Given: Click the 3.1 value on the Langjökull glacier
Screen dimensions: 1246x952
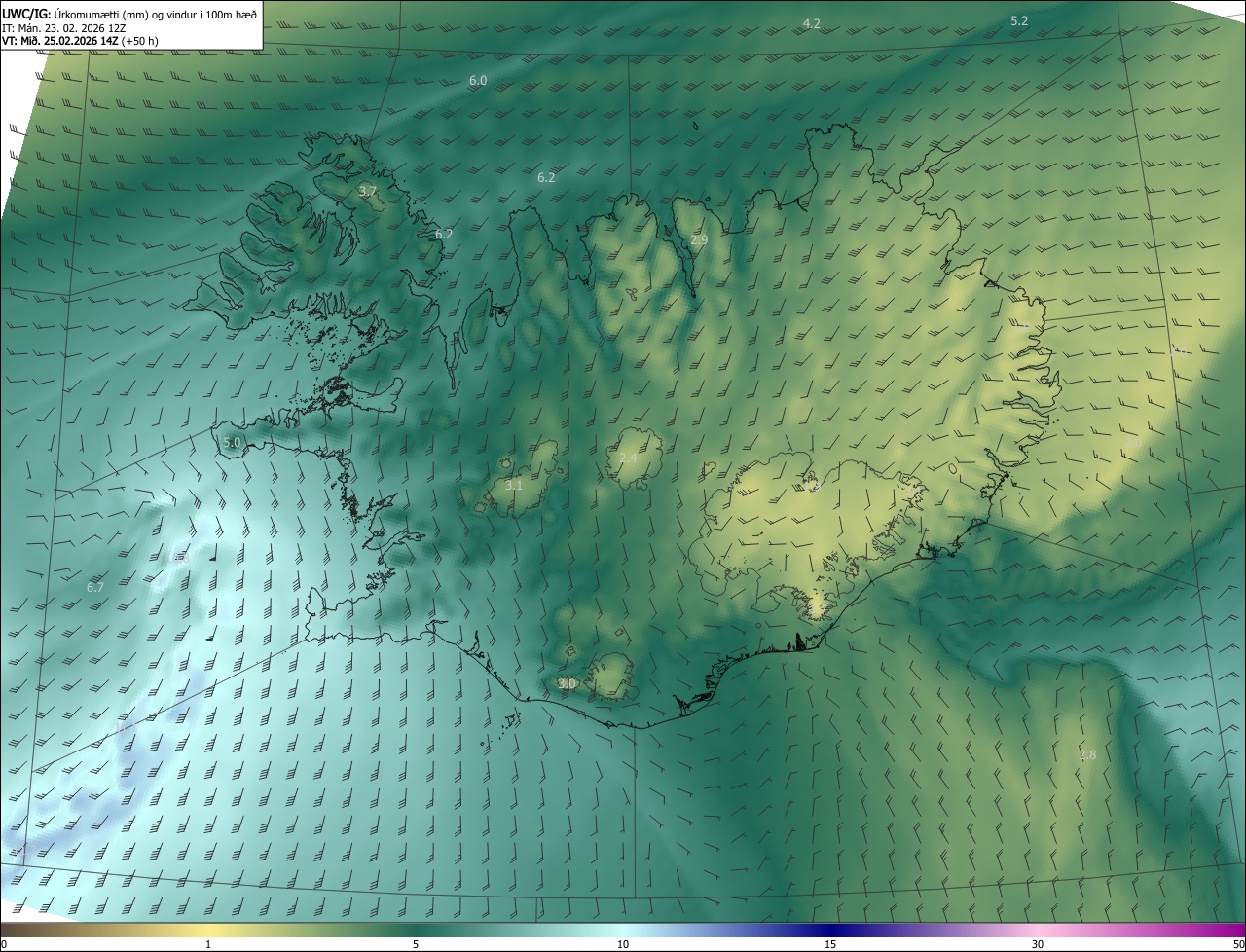Looking at the screenshot, I should [x=514, y=485].
